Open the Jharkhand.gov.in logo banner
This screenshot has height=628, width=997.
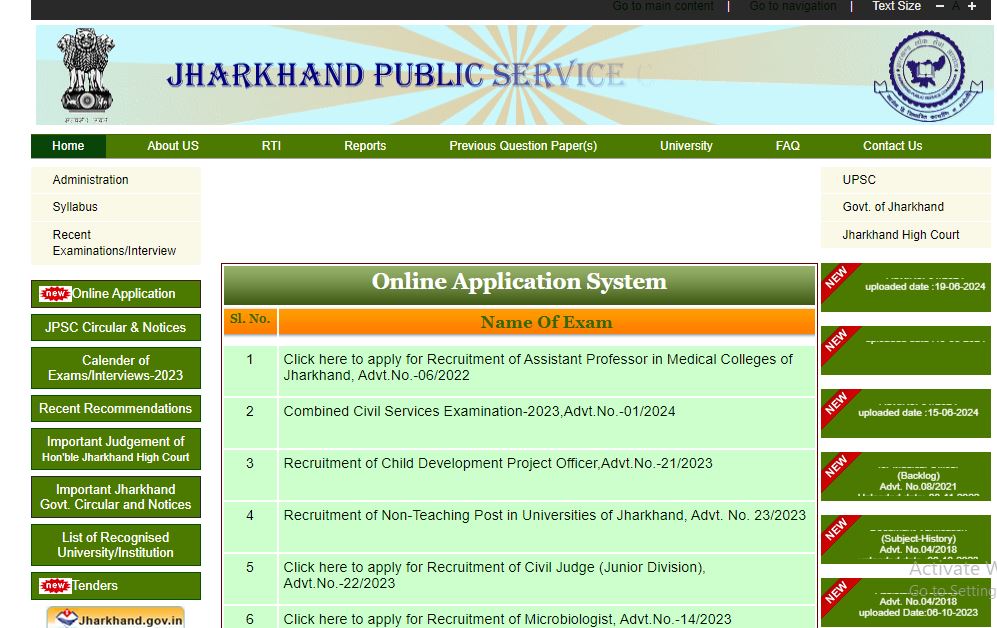[x=115, y=618]
